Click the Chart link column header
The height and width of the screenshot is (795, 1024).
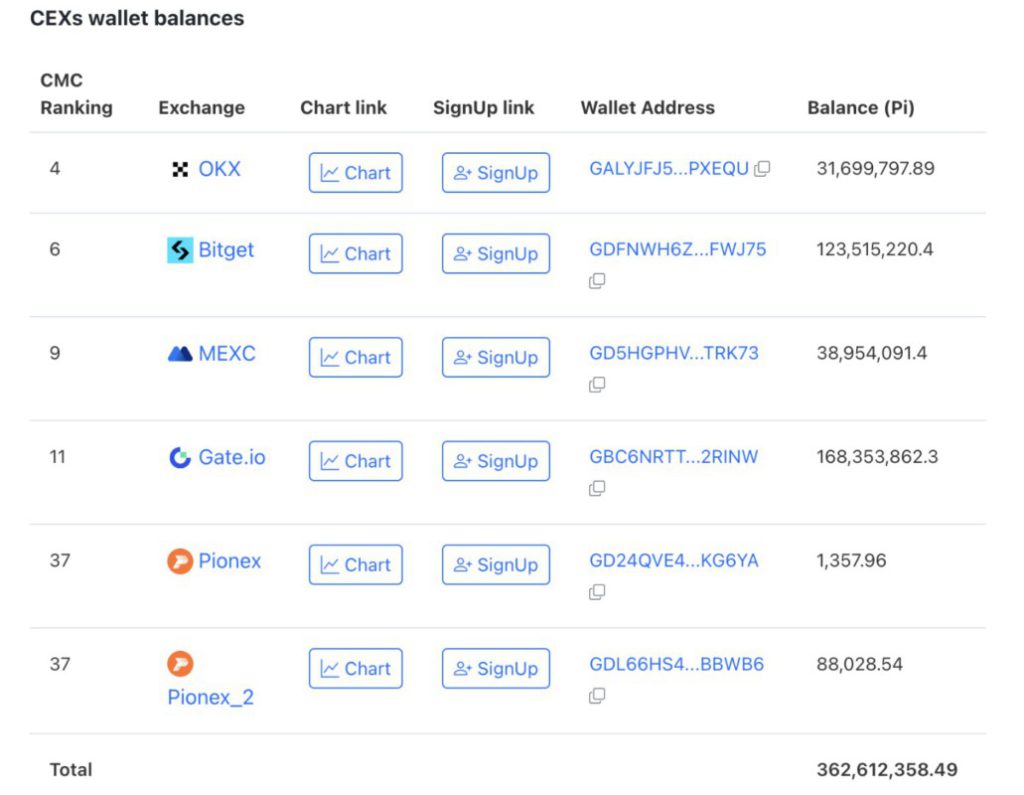pos(344,108)
